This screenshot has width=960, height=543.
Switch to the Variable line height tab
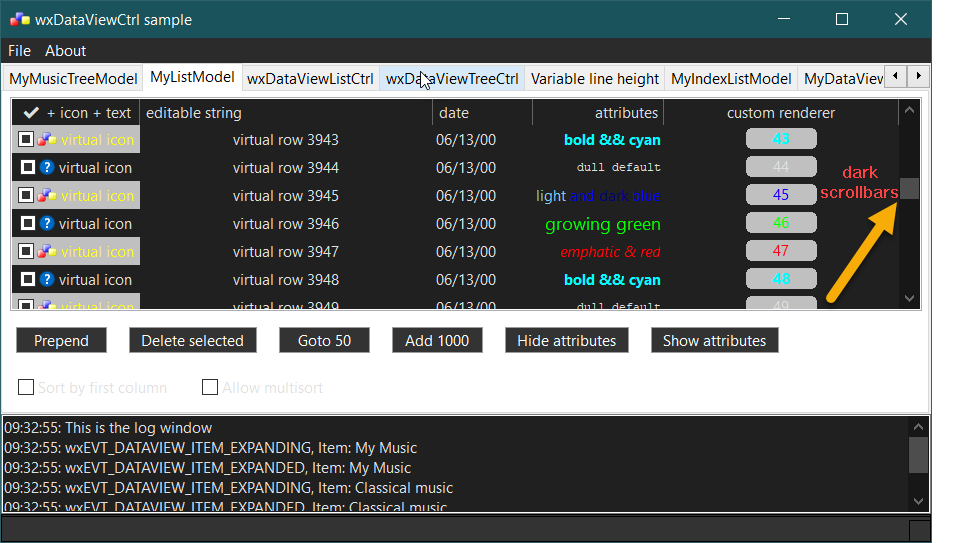(594, 79)
